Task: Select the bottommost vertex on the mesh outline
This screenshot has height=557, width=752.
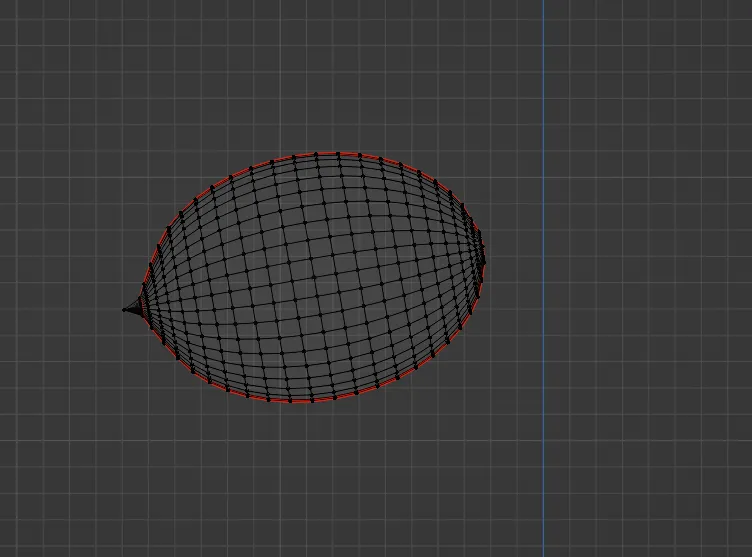Action: [x=296, y=401]
